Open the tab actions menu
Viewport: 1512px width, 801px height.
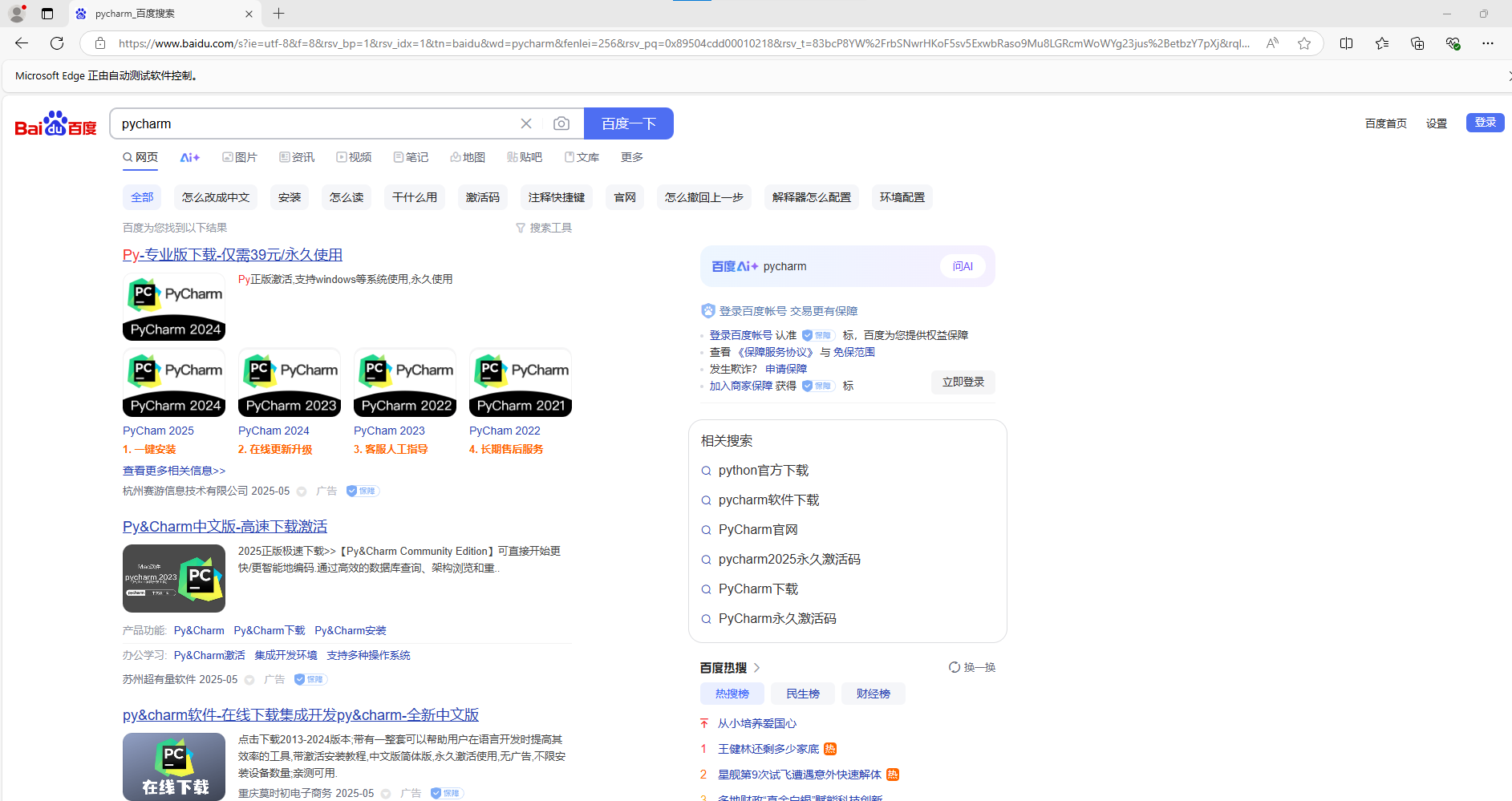pos(47,14)
